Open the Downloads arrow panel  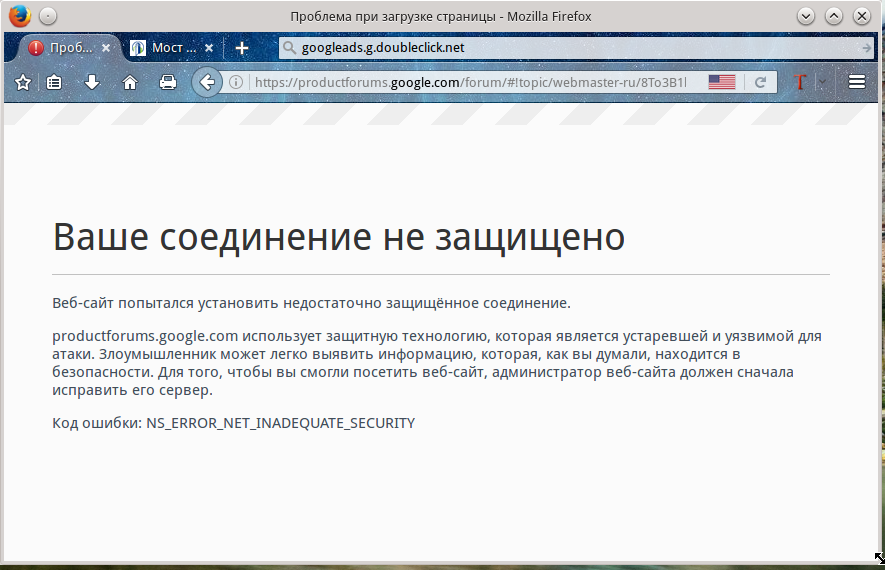pyautogui.click(x=92, y=82)
